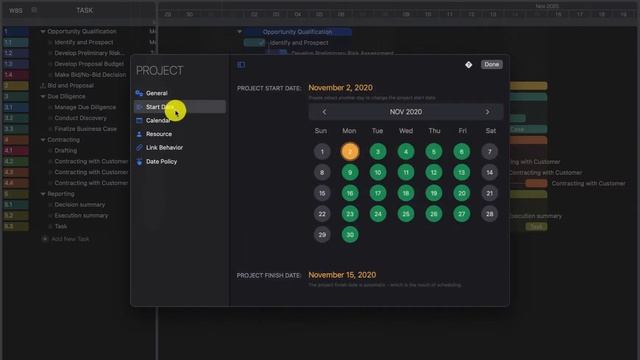
Task: Select the Conduct Discovery task
Action: [80, 118]
